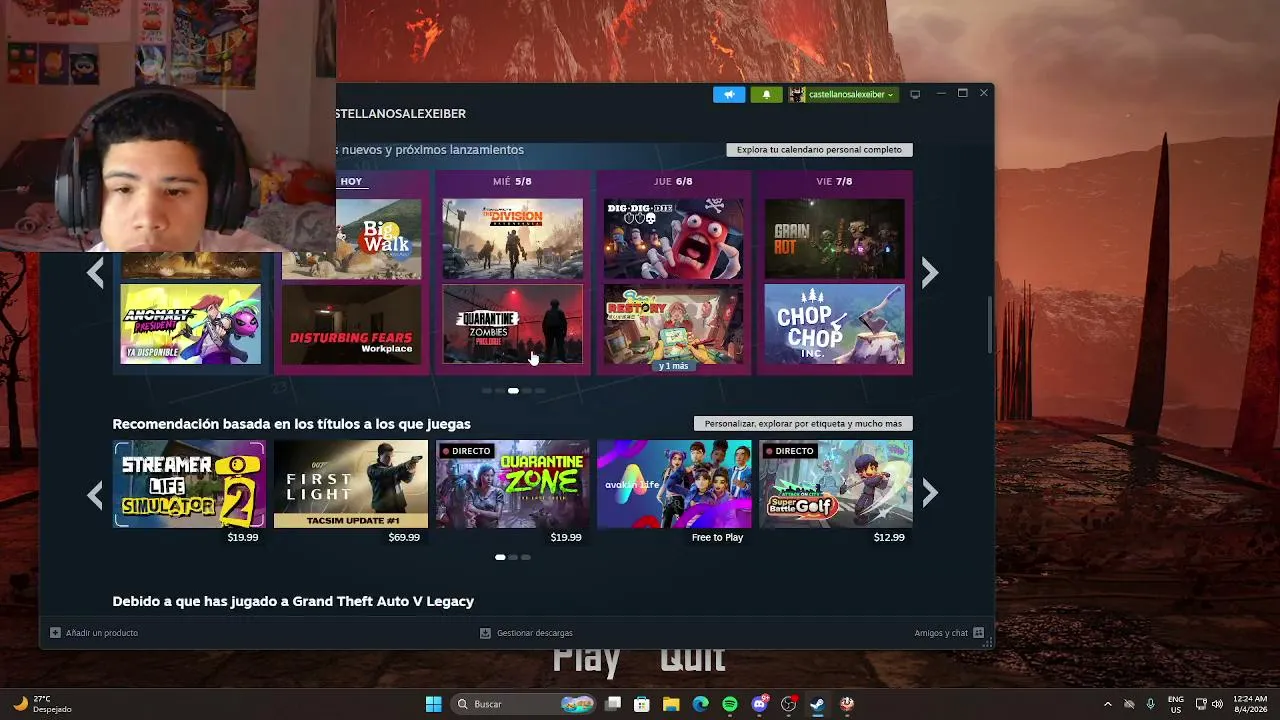
Task: Open Discord from taskbar
Action: click(759, 704)
